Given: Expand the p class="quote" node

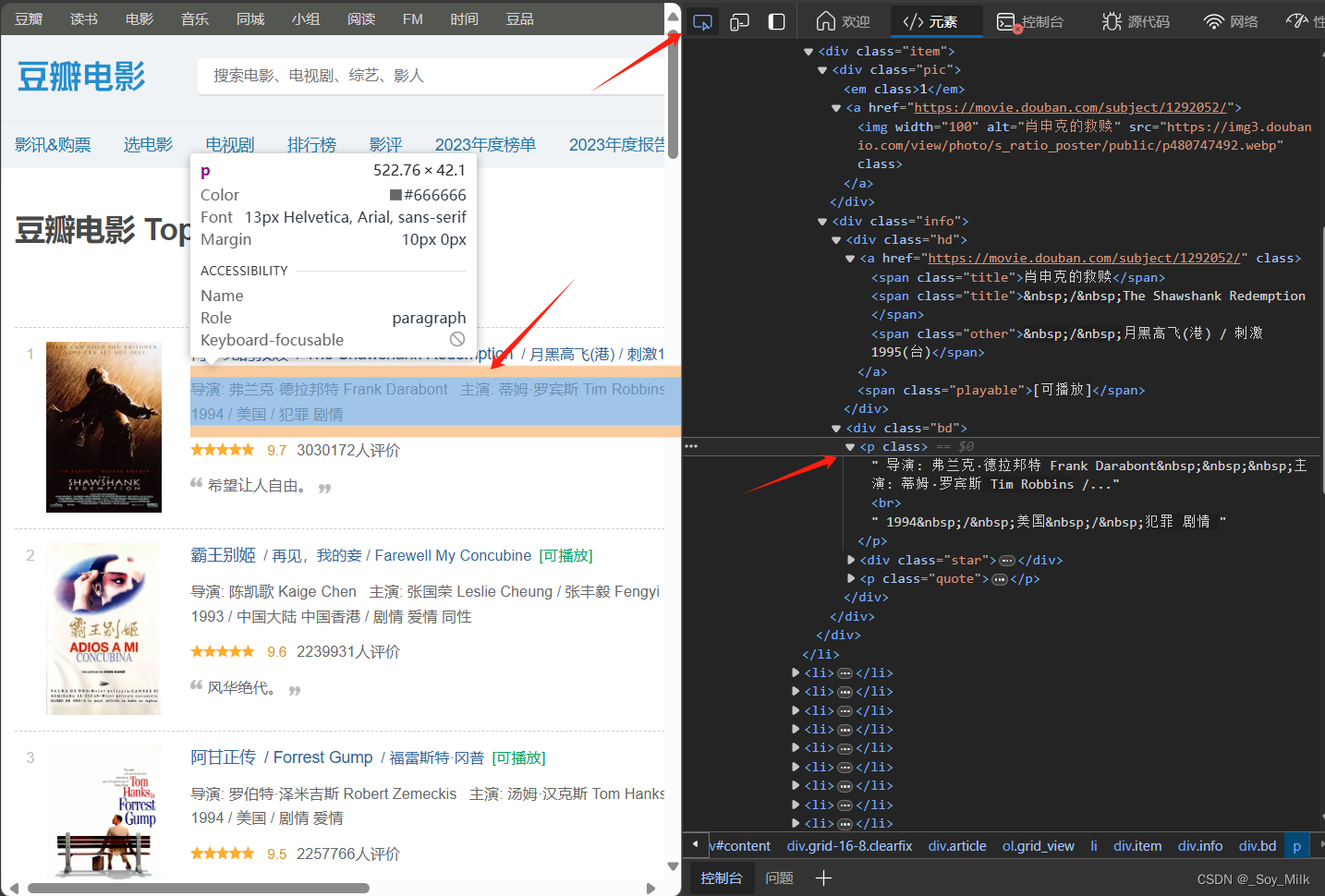Looking at the screenshot, I should (x=851, y=578).
